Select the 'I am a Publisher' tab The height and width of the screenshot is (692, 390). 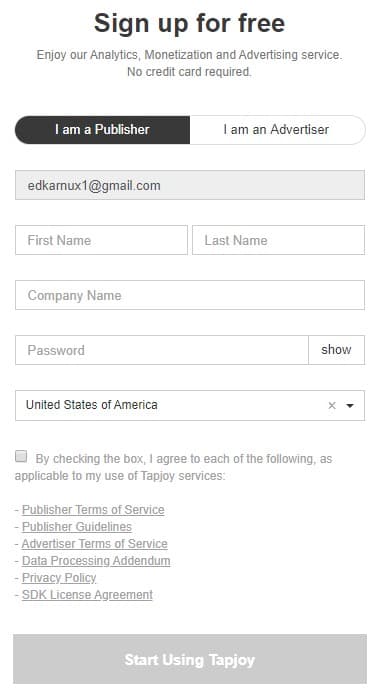tap(102, 130)
